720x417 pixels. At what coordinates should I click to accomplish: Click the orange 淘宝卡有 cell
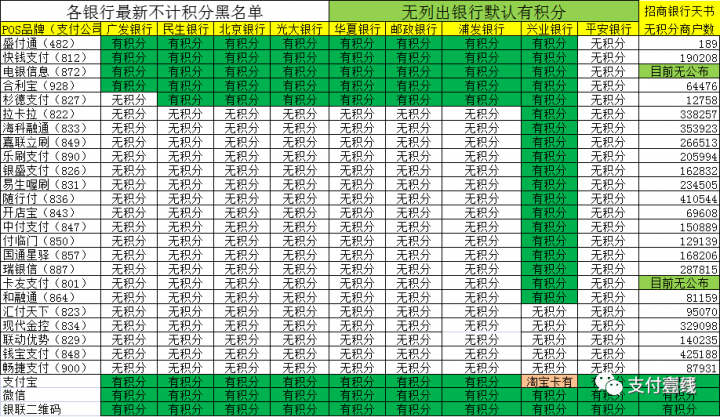tap(549, 382)
